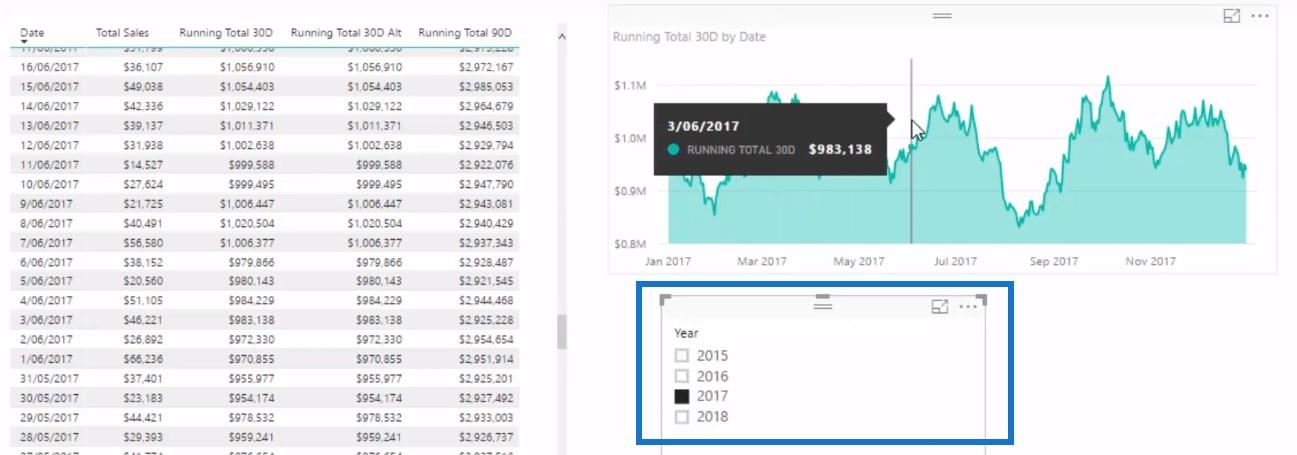Select the 29/05/2017 date cell
Screen dimensions: 1297x455
coord(49,418)
